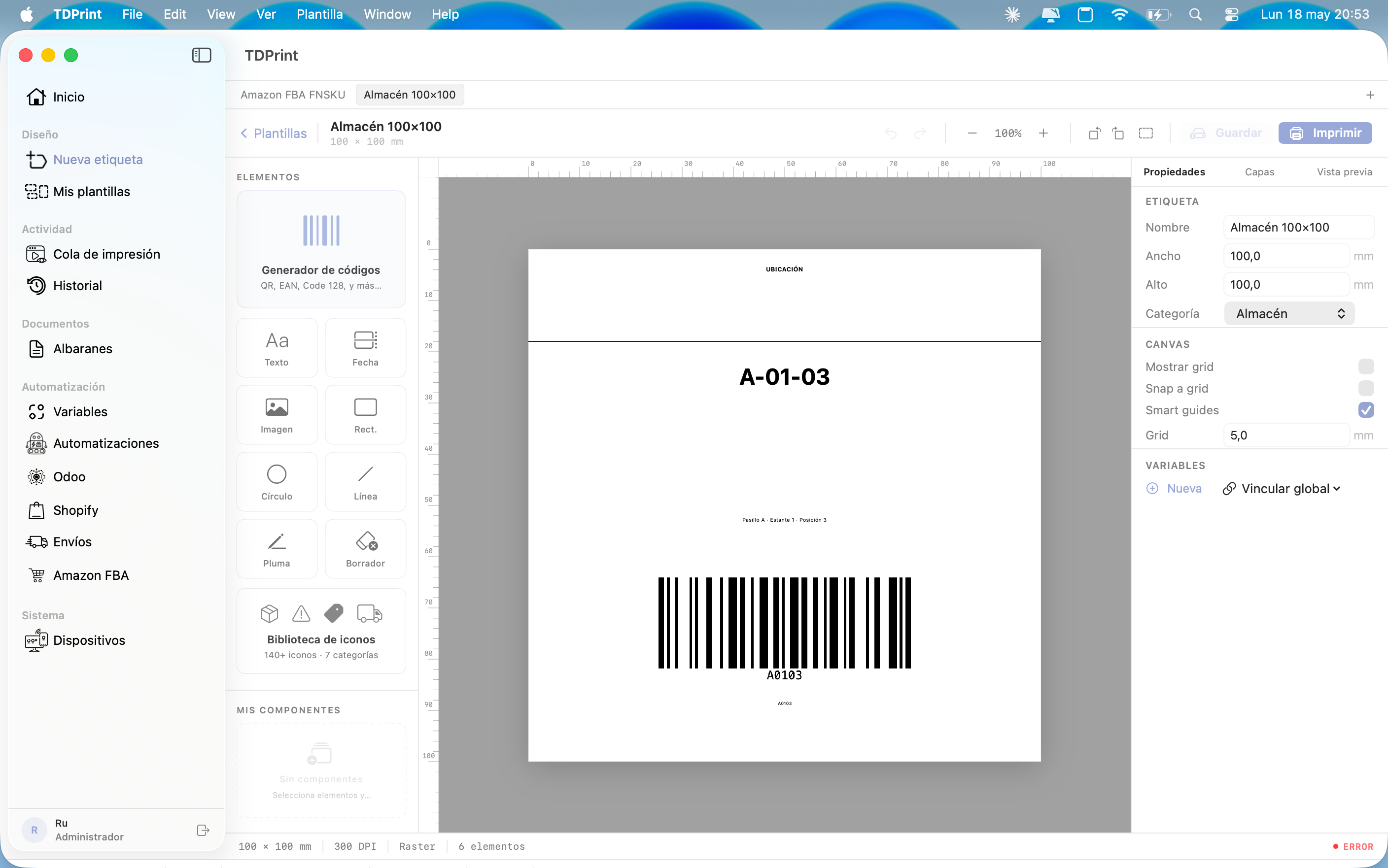Viewport: 1388px width, 868px height.
Task: Add a Círculo element
Action: point(277,482)
